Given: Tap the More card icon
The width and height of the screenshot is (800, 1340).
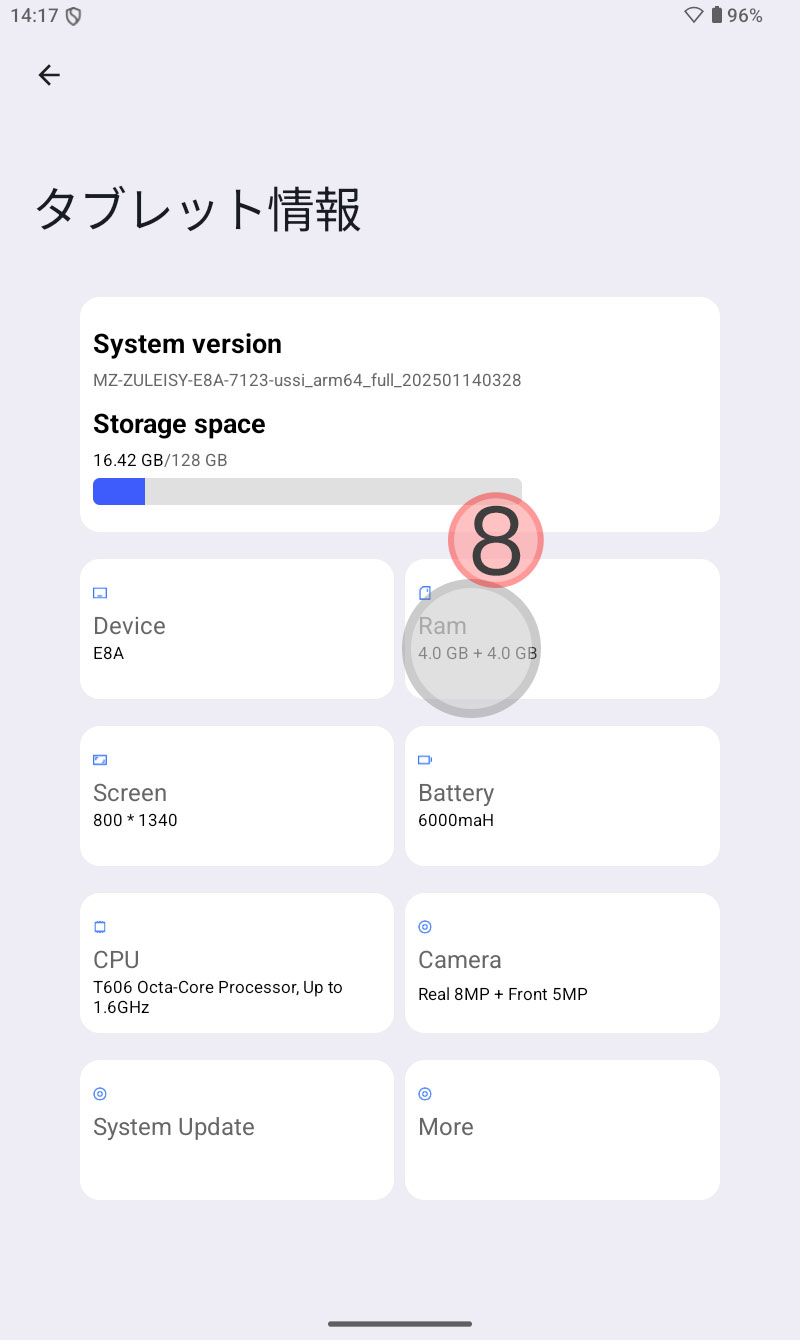Looking at the screenshot, I should (425, 1094).
